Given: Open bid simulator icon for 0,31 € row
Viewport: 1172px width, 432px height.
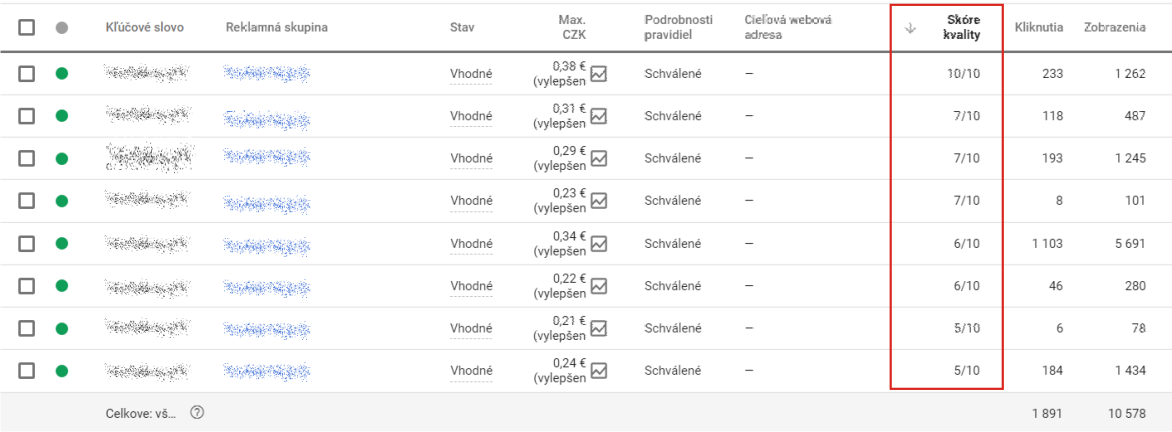Looking at the screenshot, I should click(x=599, y=116).
